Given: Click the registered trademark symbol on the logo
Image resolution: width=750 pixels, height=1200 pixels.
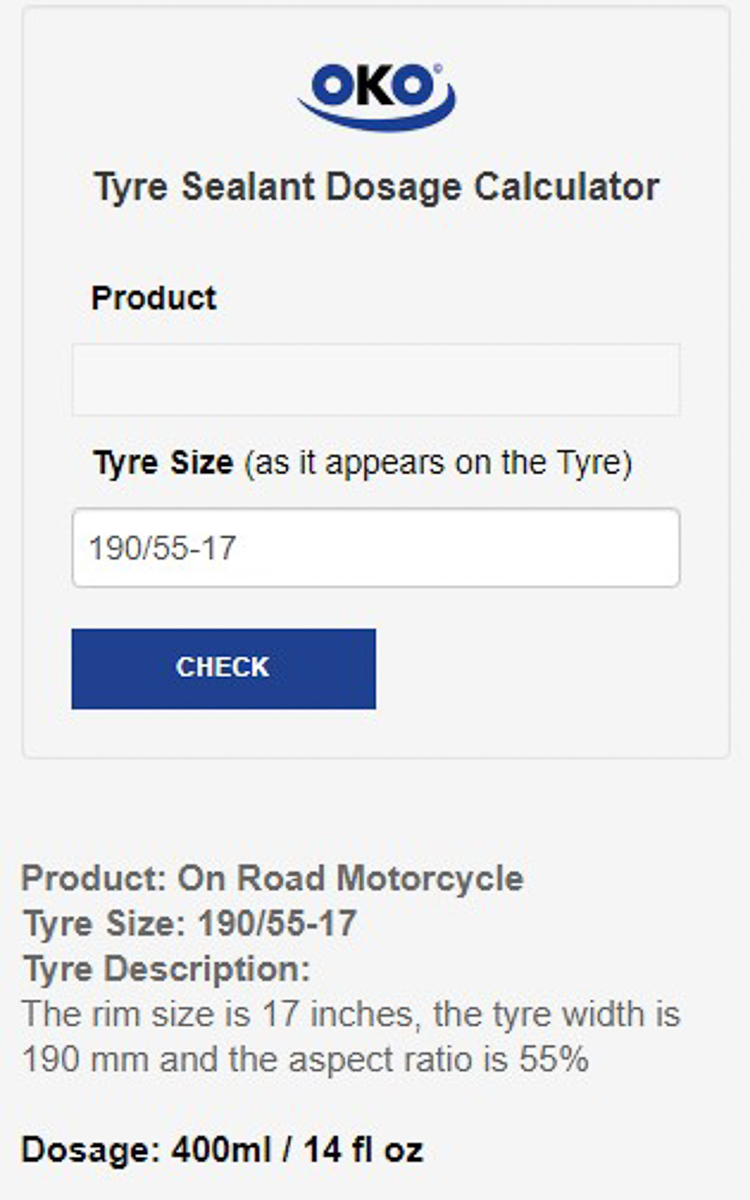Looking at the screenshot, I should click(x=437, y=69).
